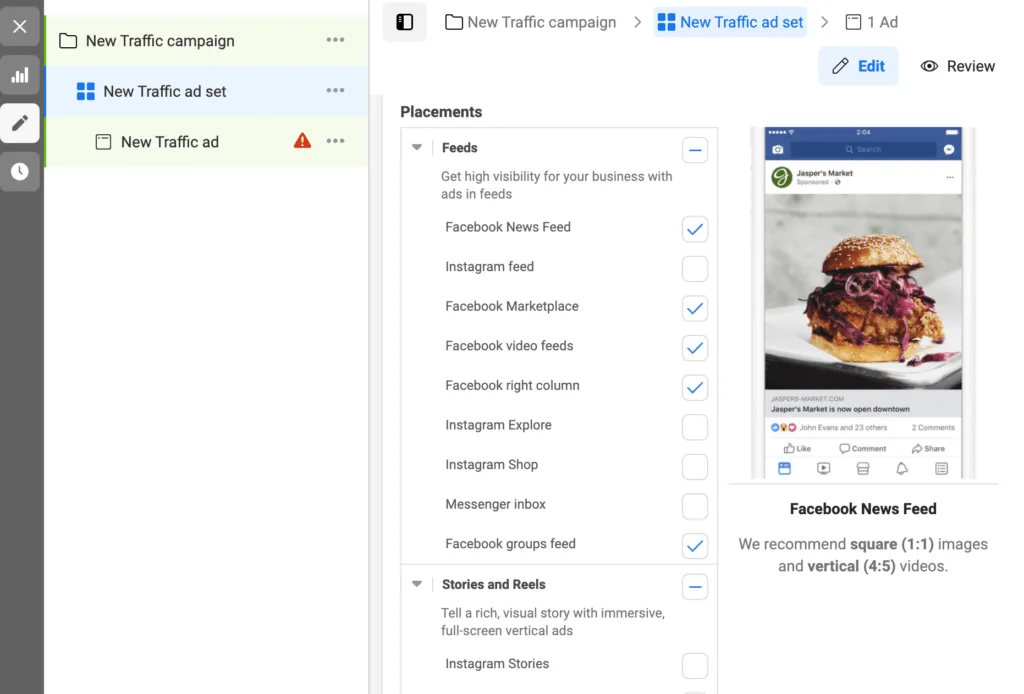Open three-dot options for New Traffic ad set
This screenshot has width=1024, height=694.
pos(334,91)
